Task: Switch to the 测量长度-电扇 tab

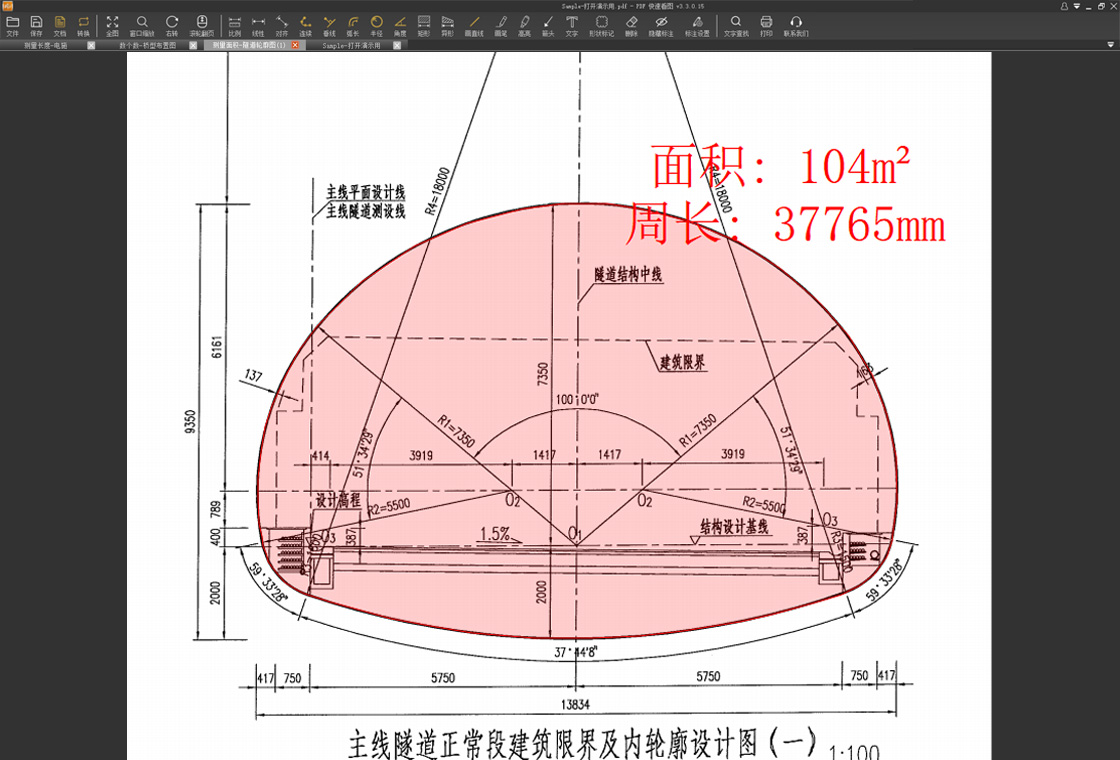Action: pyautogui.click(x=46, y=45)
